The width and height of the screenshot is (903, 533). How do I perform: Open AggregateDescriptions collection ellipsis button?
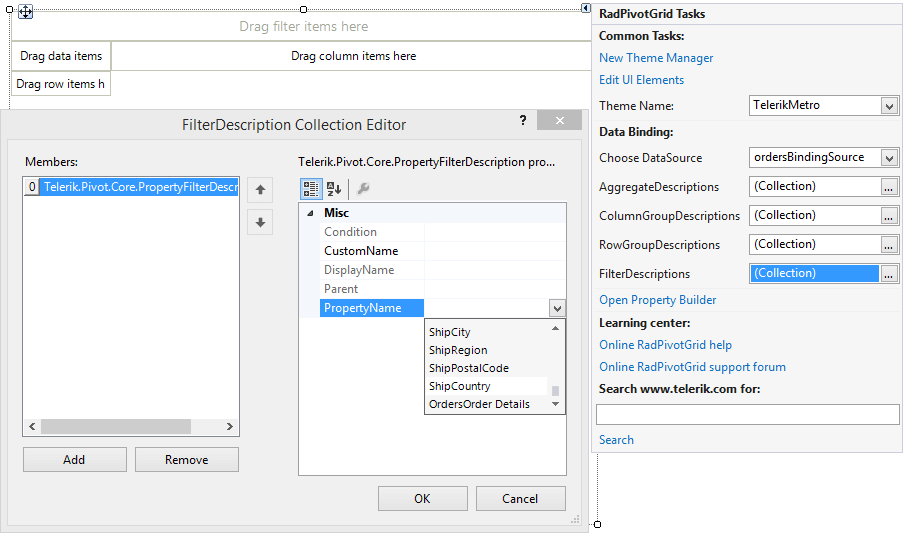pyautogui.click(x=889, y=187)
